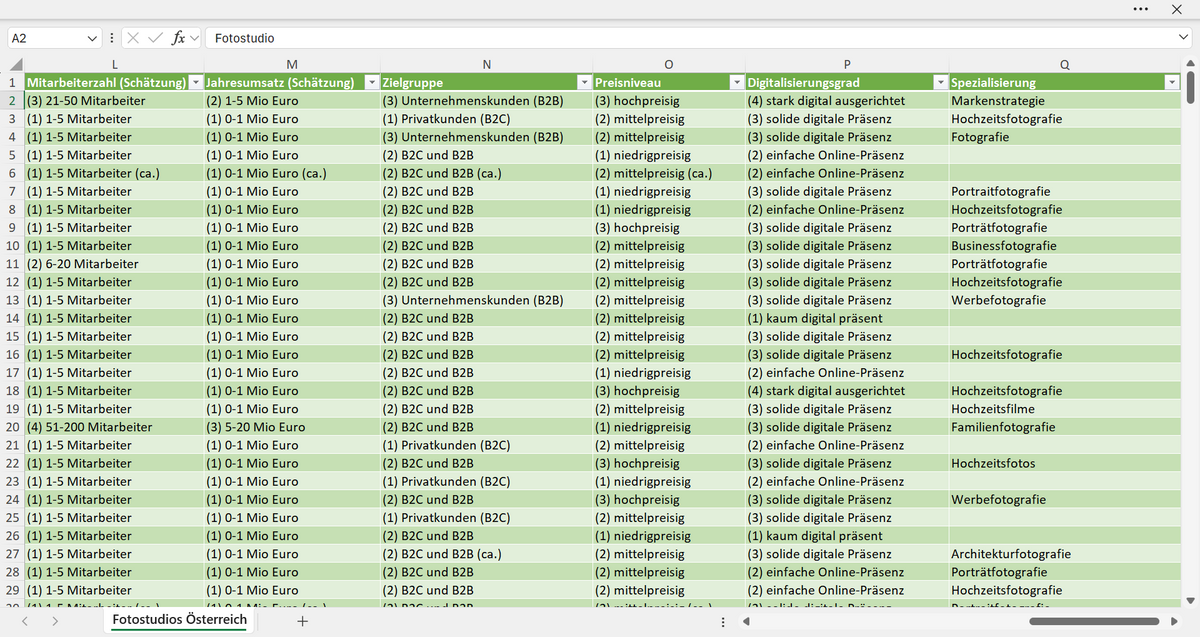The height and width of the screenshot is (637, 1200).
Task: Go to next sheet with right arrow
Action: pyautogui.click(x=54, y=621)
